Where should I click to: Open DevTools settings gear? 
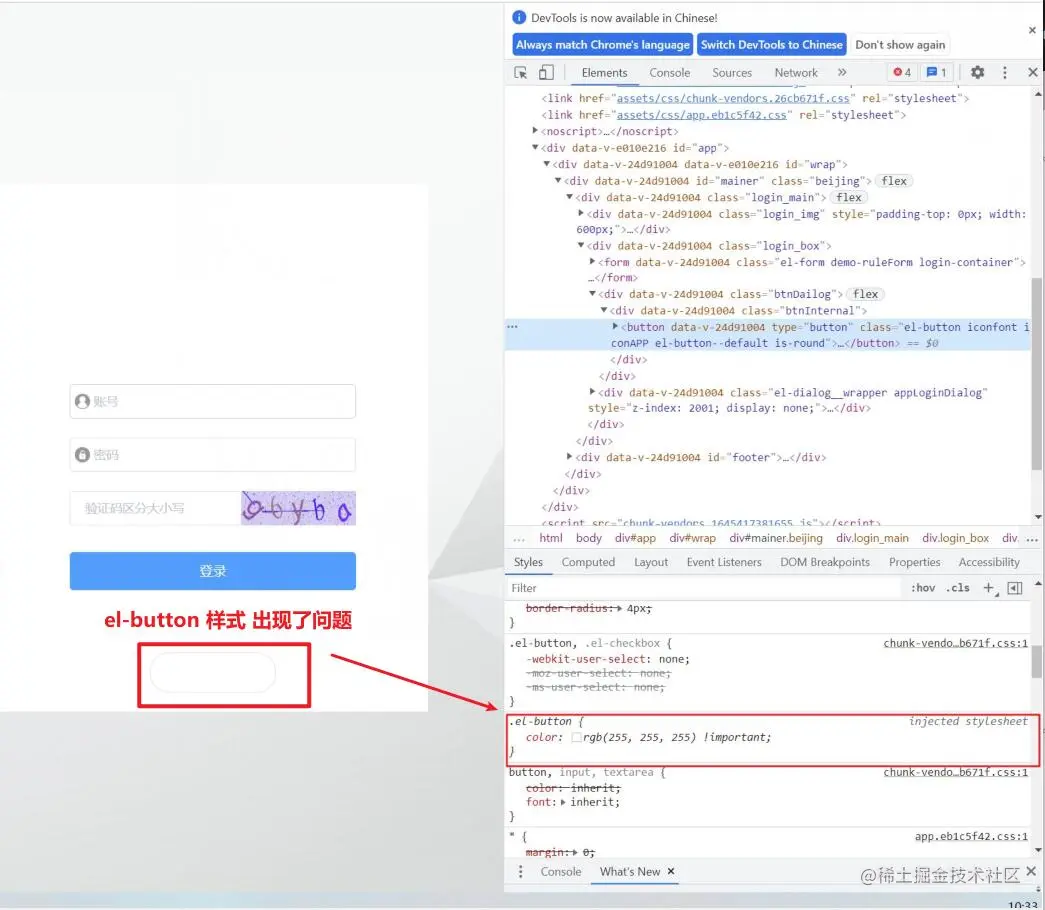977,72
